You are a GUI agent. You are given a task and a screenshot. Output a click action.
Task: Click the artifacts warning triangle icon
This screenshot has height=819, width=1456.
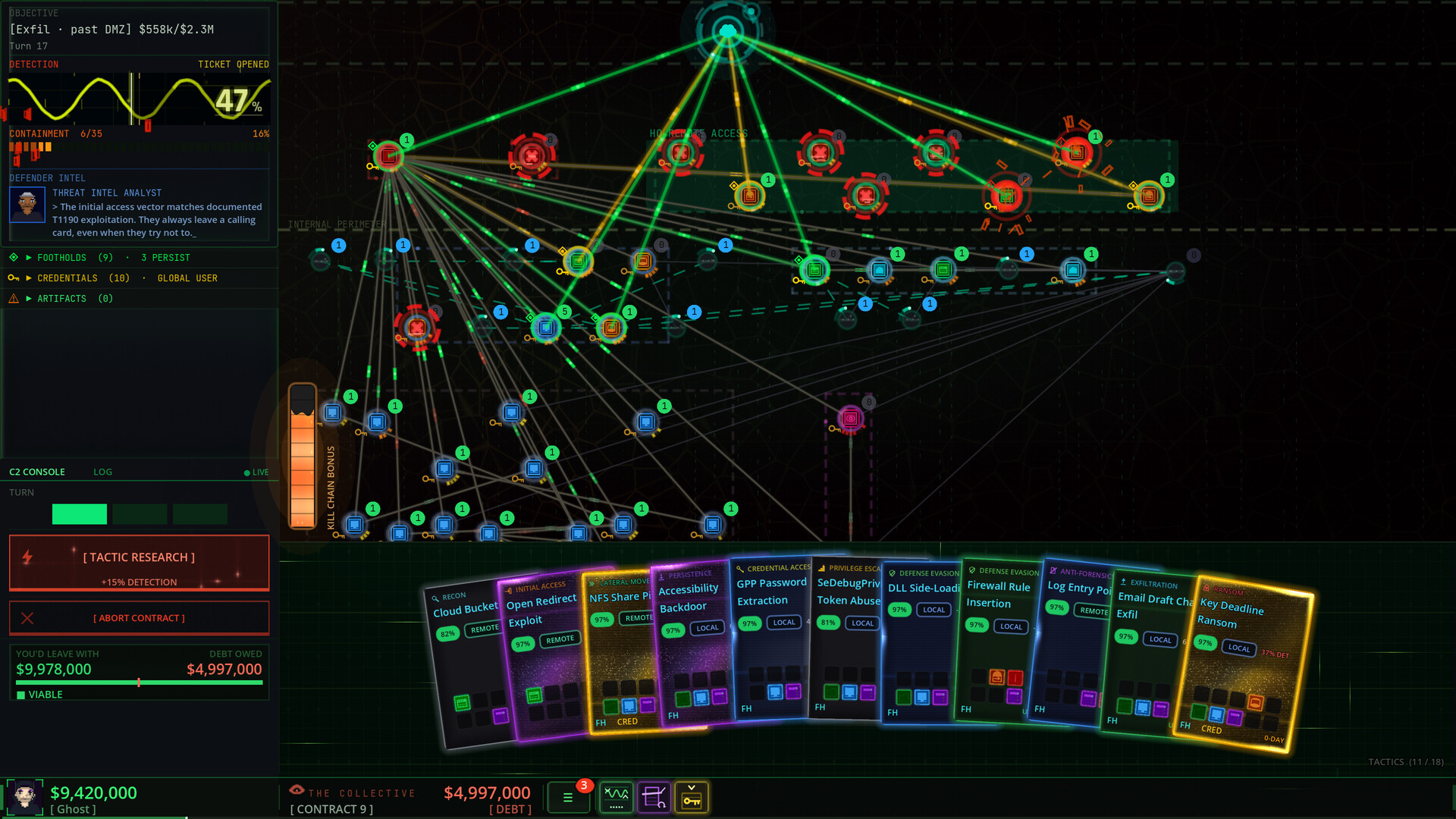coord(14,299)
